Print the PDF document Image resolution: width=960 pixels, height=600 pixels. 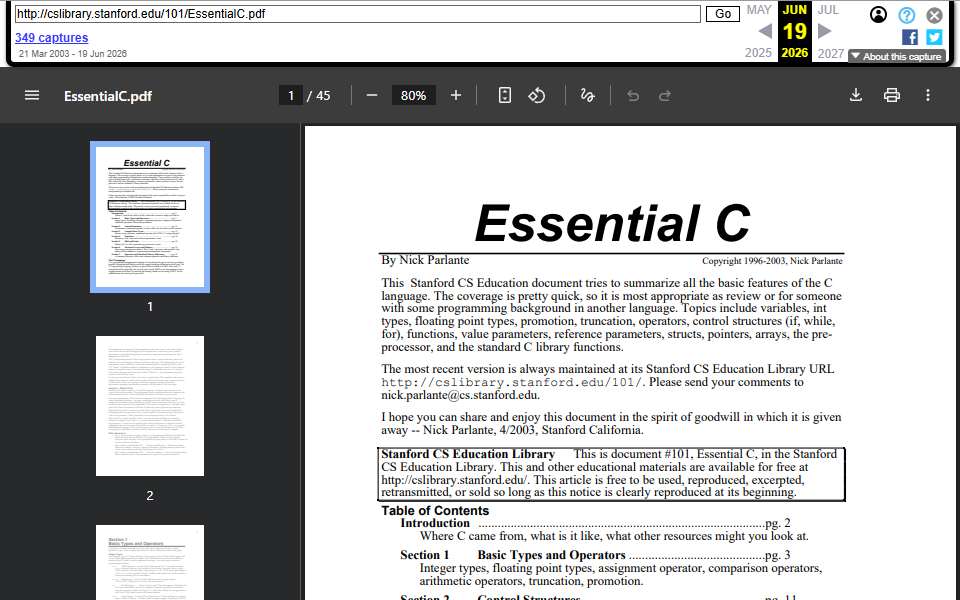tap(892, 95)
